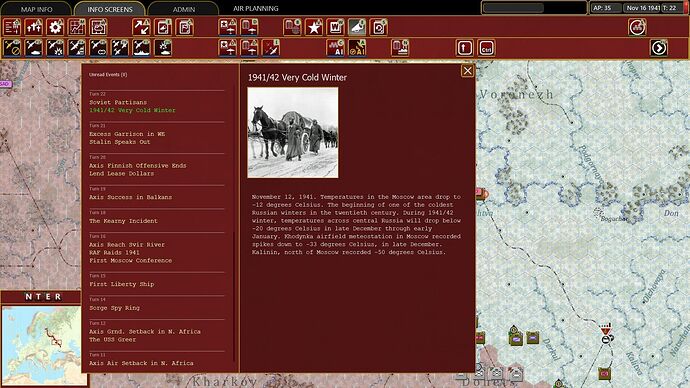This screenshot has height=388, width=690.
Task: Open the ADMIN tab
Action: 184,9
